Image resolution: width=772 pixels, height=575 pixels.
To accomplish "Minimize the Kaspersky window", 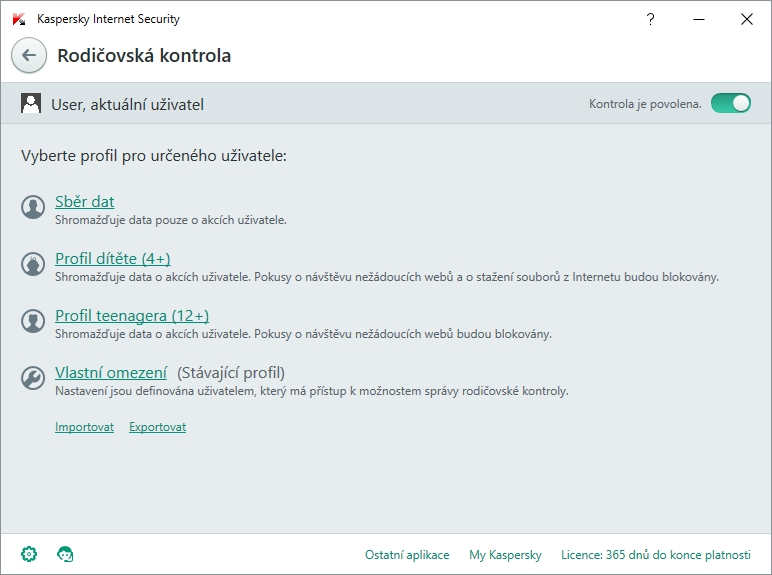I will (x=699, y=19).
